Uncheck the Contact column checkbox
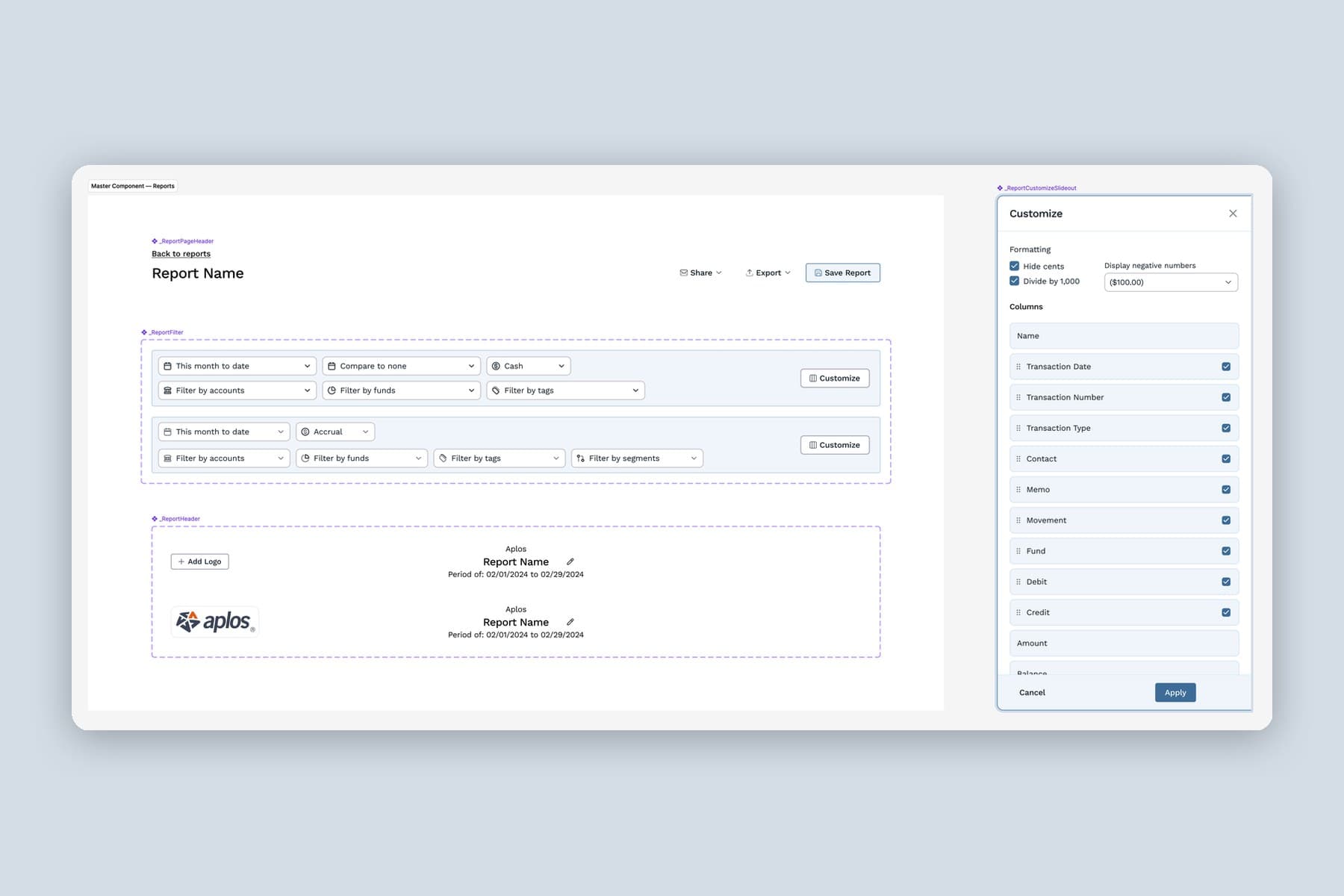1344x896 pixels. tap(1226, 458)
